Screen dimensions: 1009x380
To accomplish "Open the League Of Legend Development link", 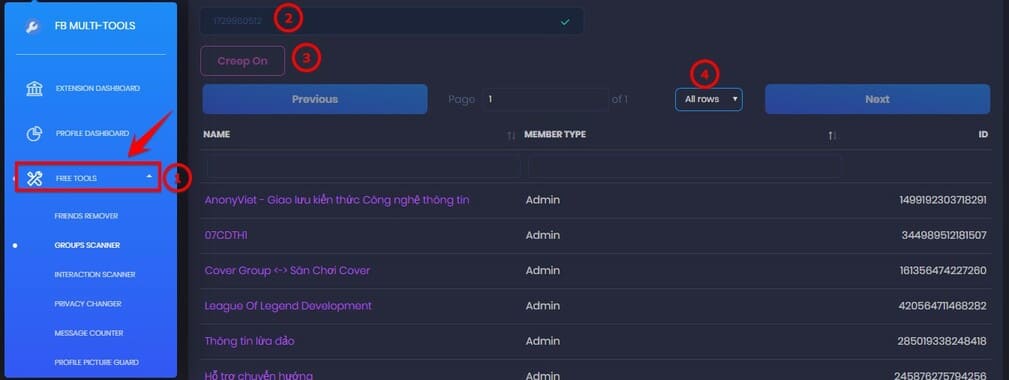I will (x=288, y=305).
